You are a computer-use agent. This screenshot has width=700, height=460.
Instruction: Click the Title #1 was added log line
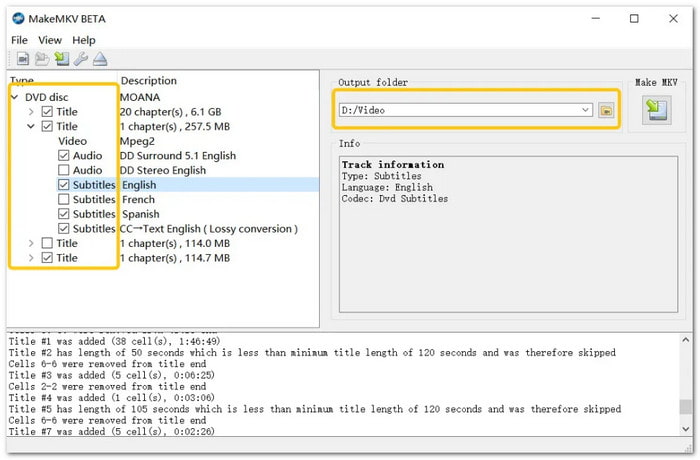point(114,341)
